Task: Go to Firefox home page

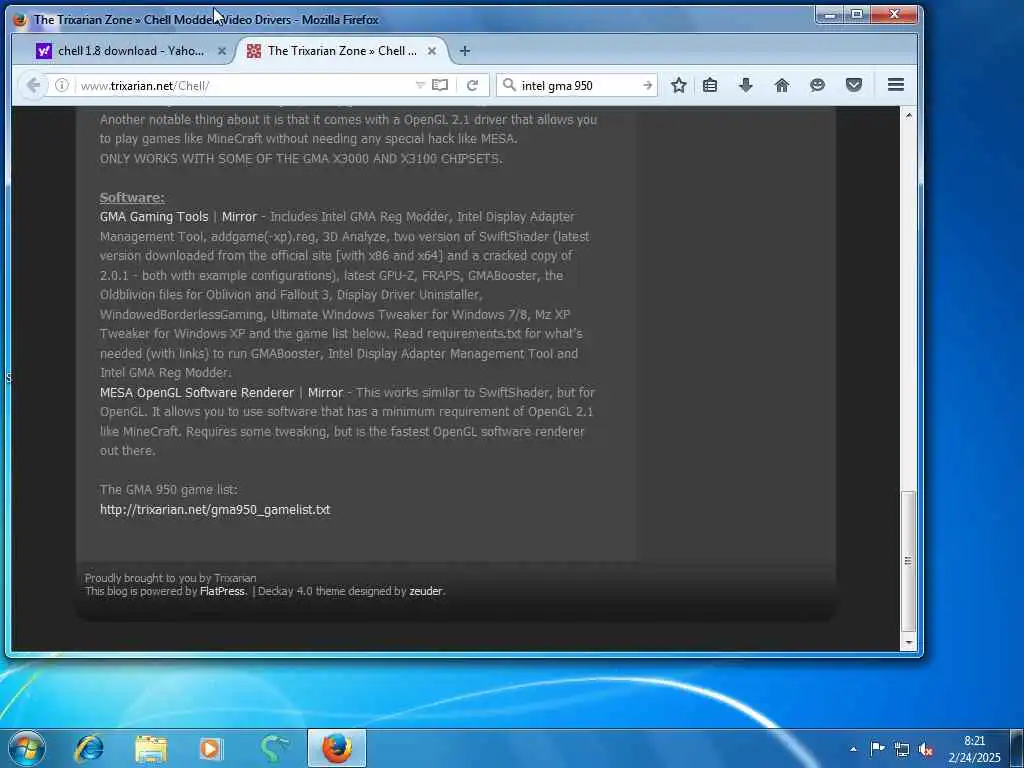Action: [x=782, y=85]
